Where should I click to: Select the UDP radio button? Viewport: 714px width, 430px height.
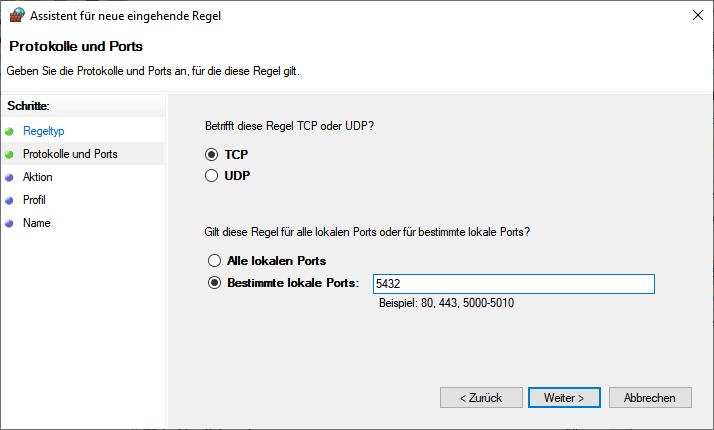pos(211,176)
